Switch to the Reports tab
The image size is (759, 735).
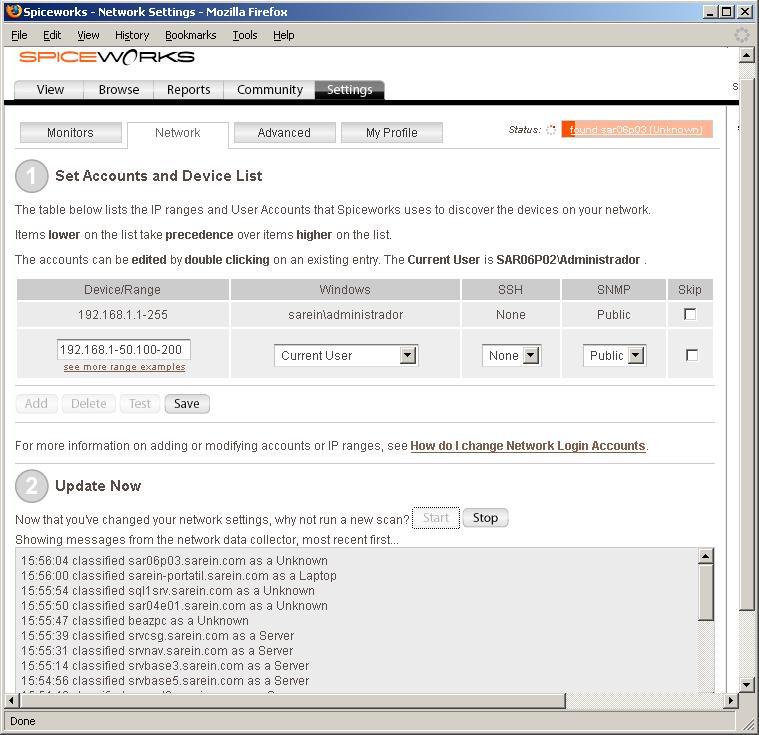coord(188,90)
